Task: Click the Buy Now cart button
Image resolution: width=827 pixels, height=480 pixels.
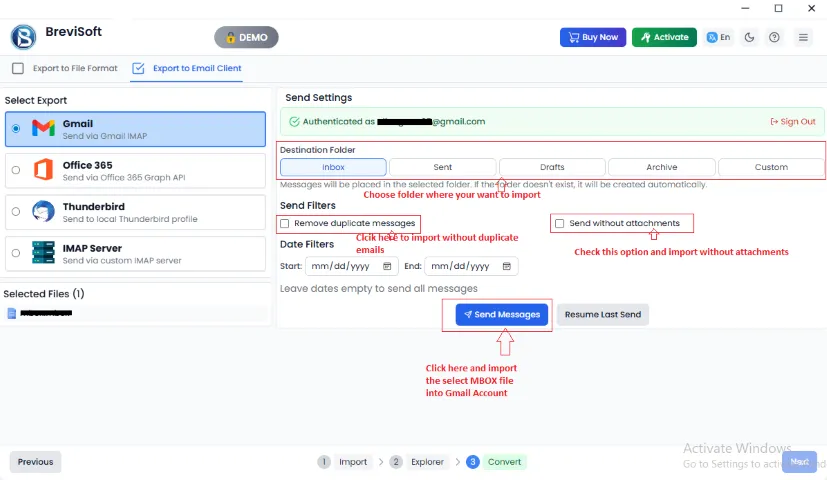Action: pos(593,37)
